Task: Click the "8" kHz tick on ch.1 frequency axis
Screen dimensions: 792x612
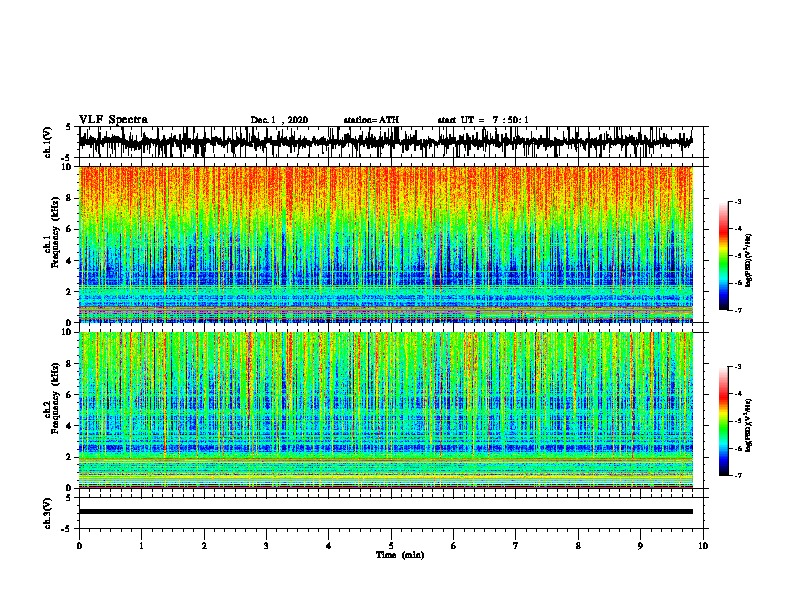Action: pyautogui.click(x=70, y=198)
